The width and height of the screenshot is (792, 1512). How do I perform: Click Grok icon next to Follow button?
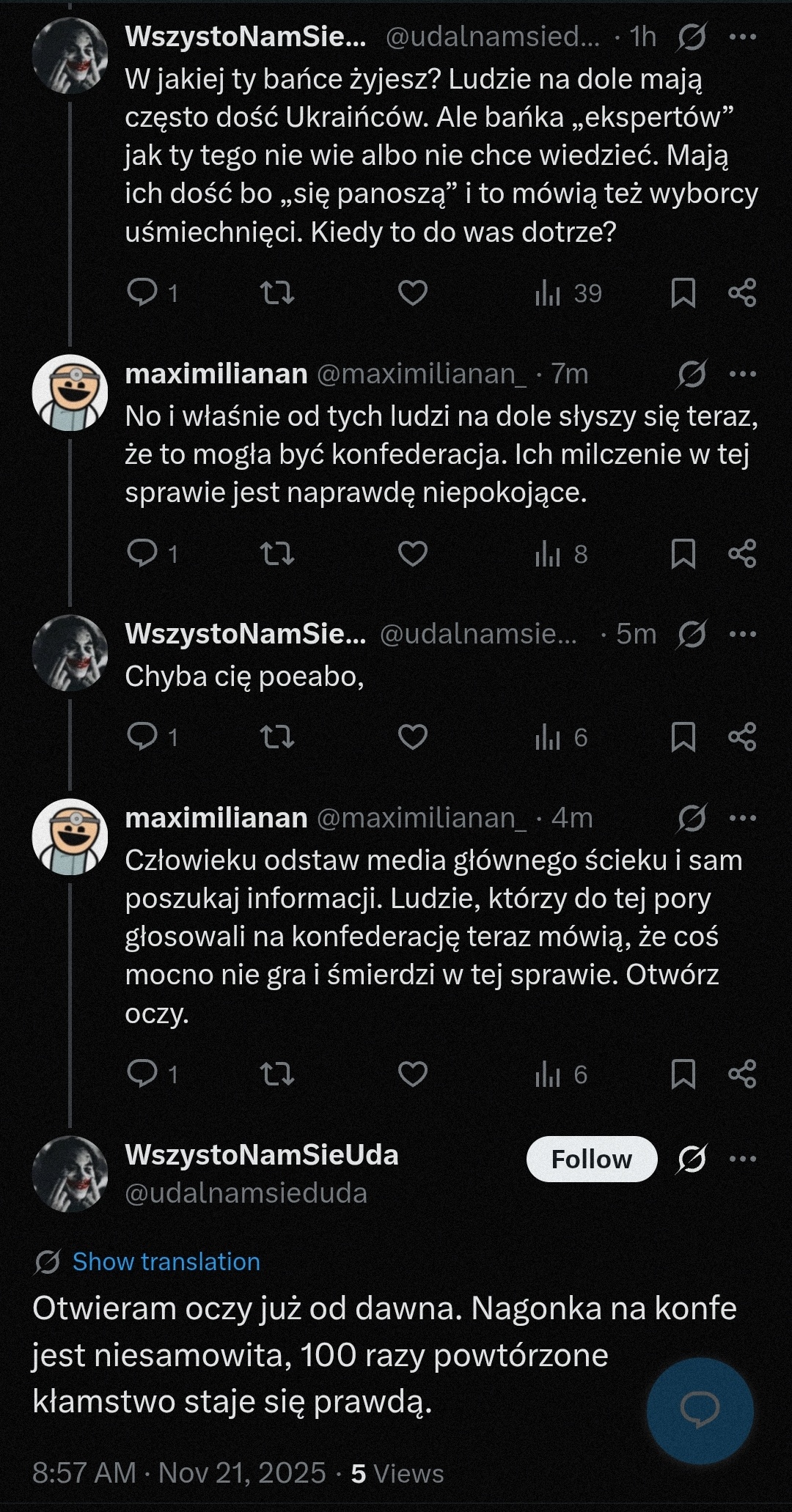click(x=692, y=1159)
